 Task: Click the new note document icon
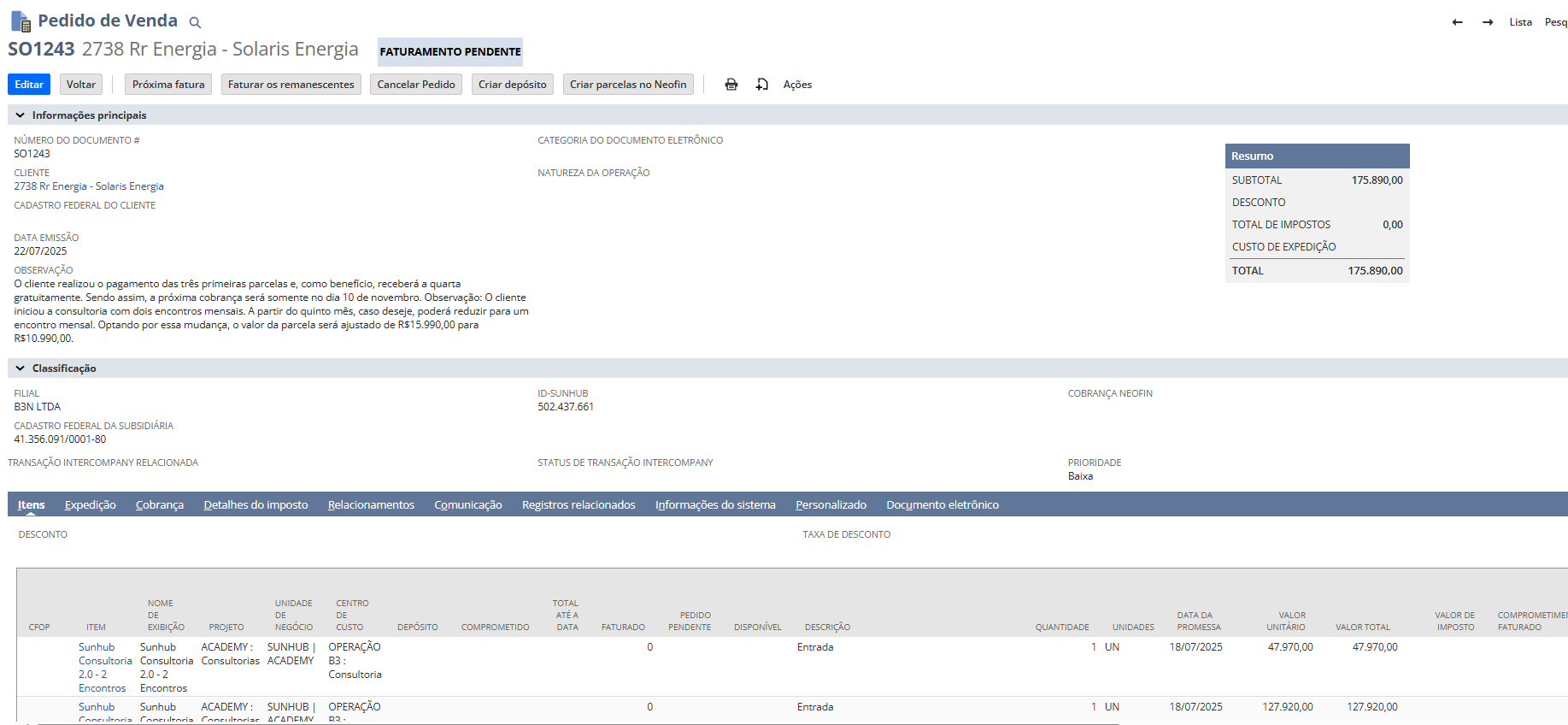pos(762,85)
